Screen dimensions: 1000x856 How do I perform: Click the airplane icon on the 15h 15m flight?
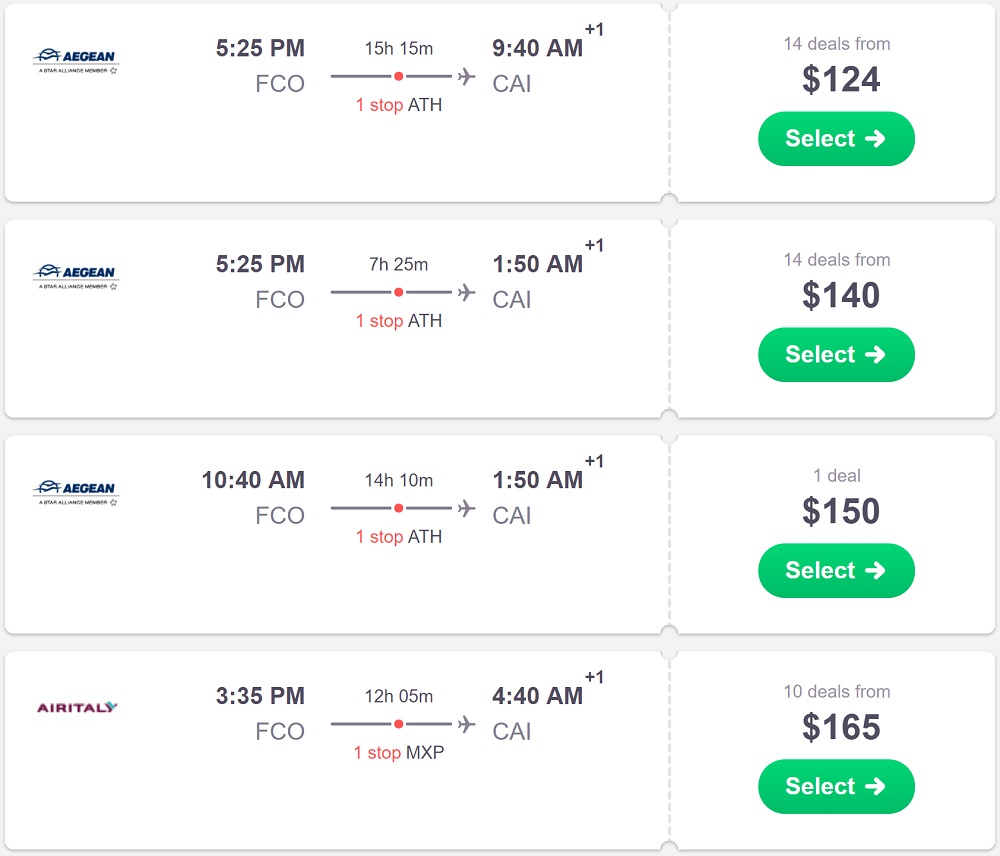click(x=466, y=76)
